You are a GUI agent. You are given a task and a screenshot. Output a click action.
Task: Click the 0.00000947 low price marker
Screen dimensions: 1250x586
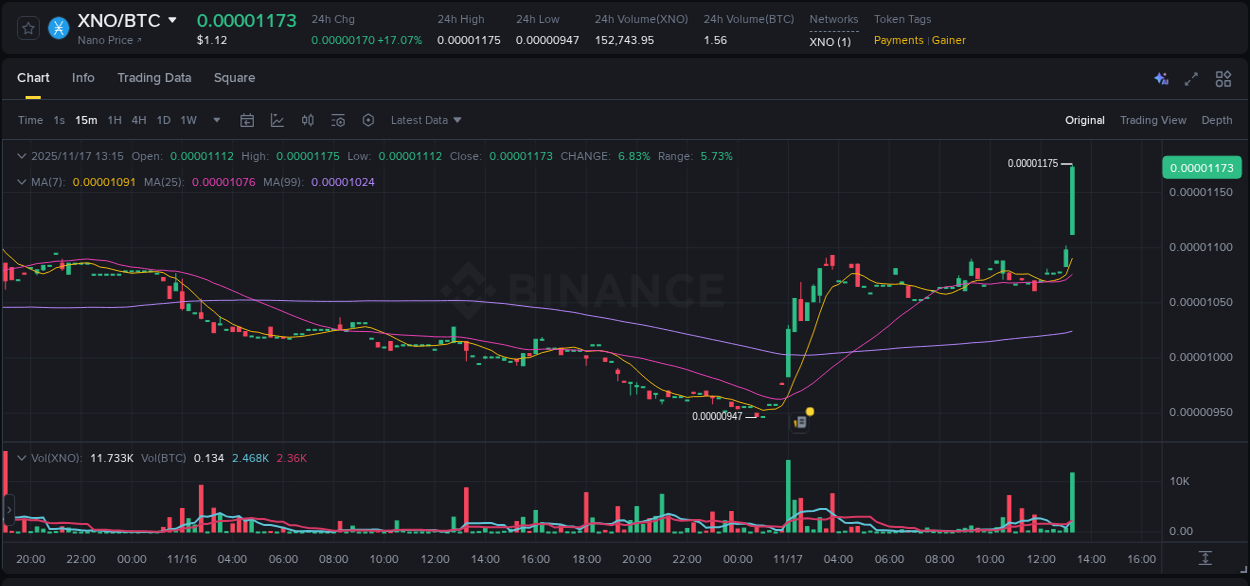(x=718, y=416)
